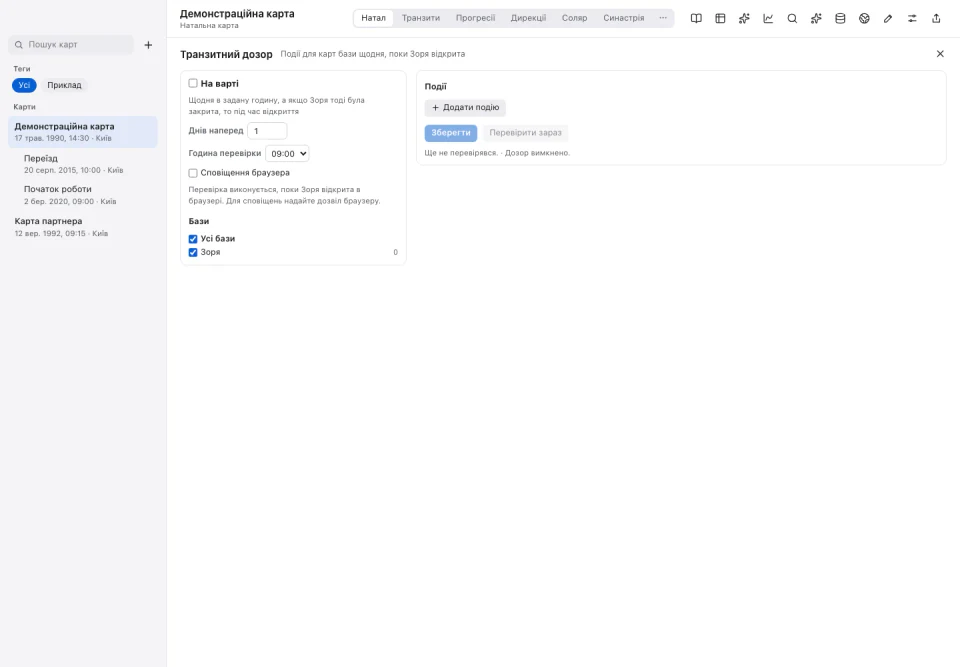Viewport: 960px width, 667px height.
Task: Open the sliders settings icon
Action: [912, 18]
